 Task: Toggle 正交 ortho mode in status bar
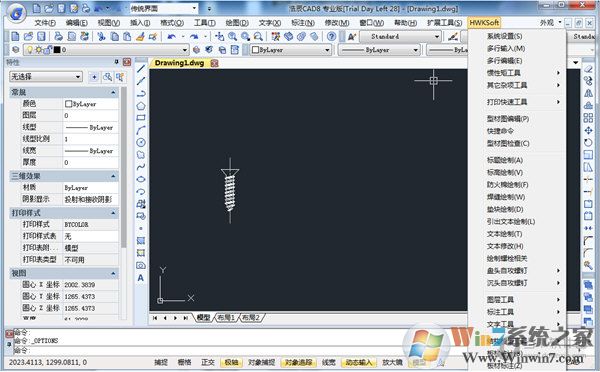coord(208,362)
